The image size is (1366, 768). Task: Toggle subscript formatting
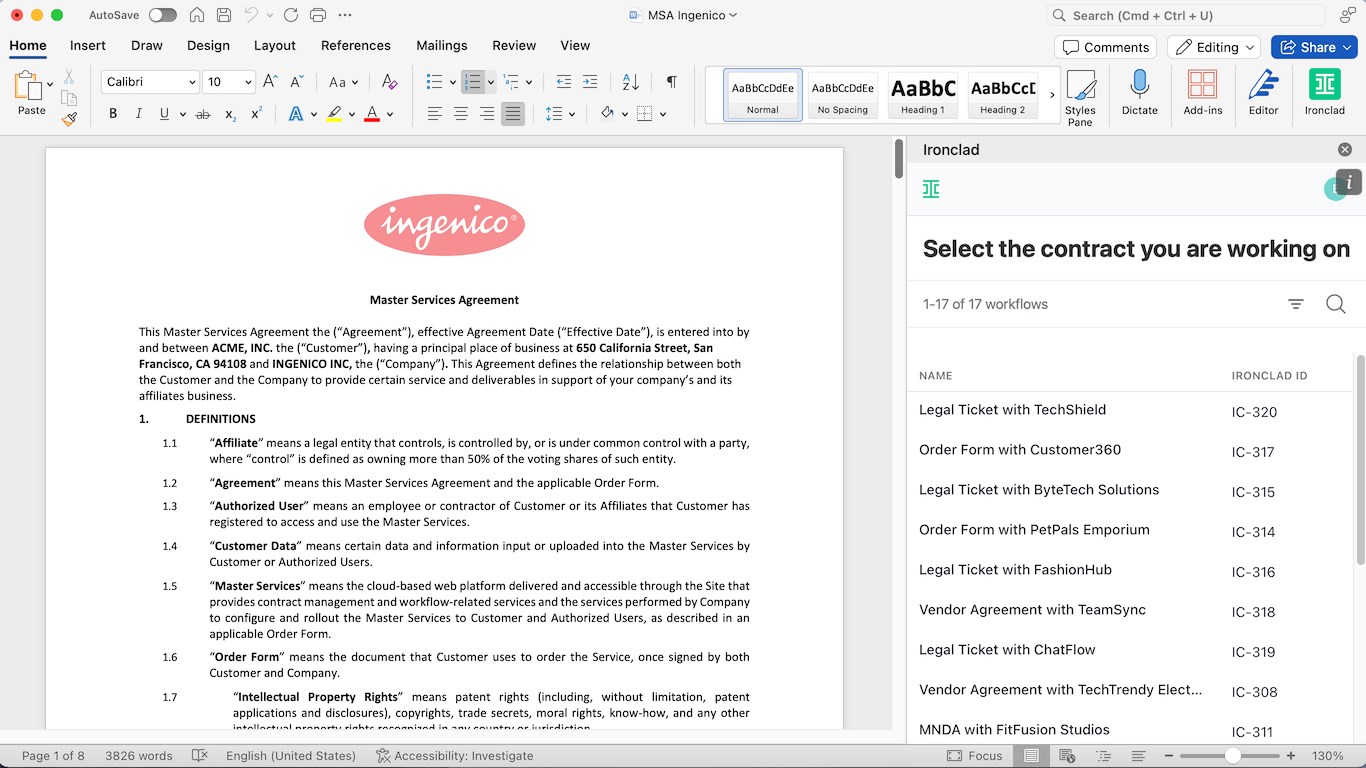click(x=230, y=114)
